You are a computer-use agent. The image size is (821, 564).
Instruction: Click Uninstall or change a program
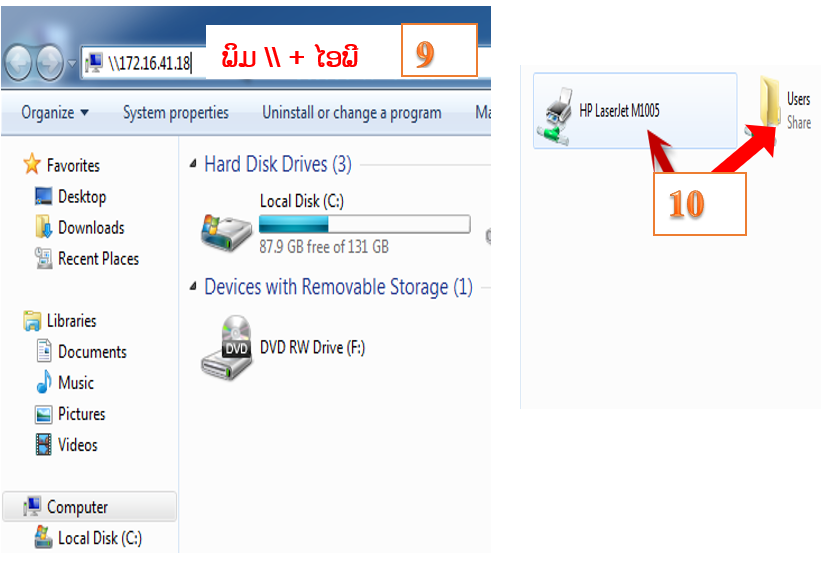[351, 113]
